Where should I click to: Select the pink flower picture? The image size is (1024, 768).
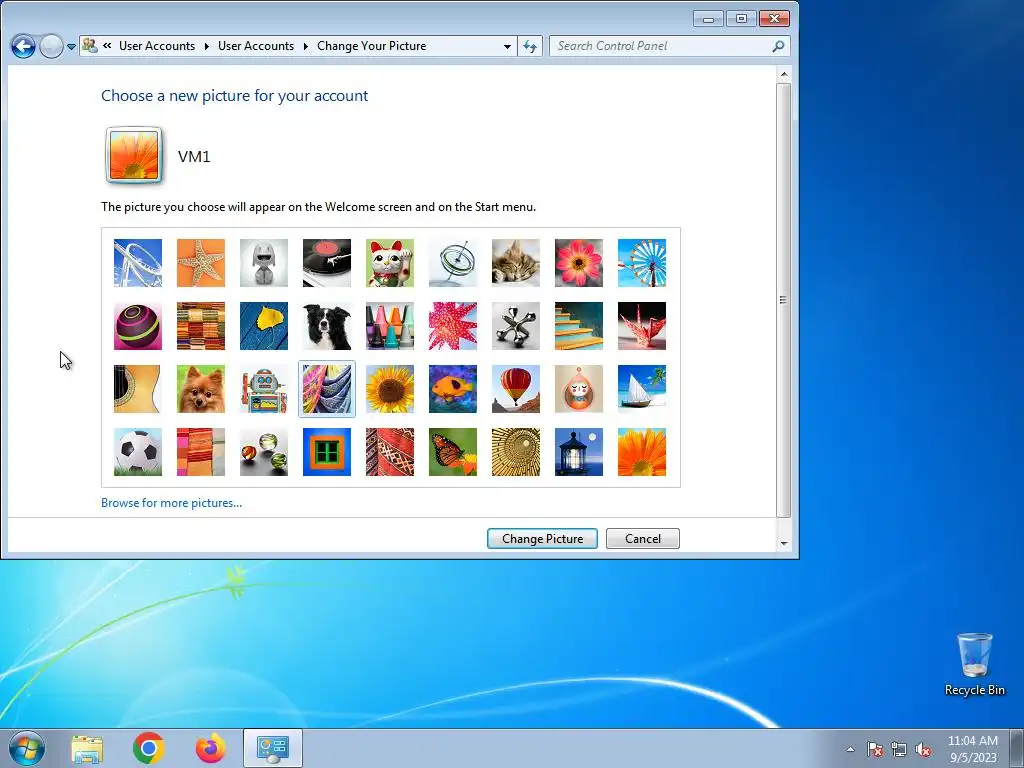coord(579,263)
